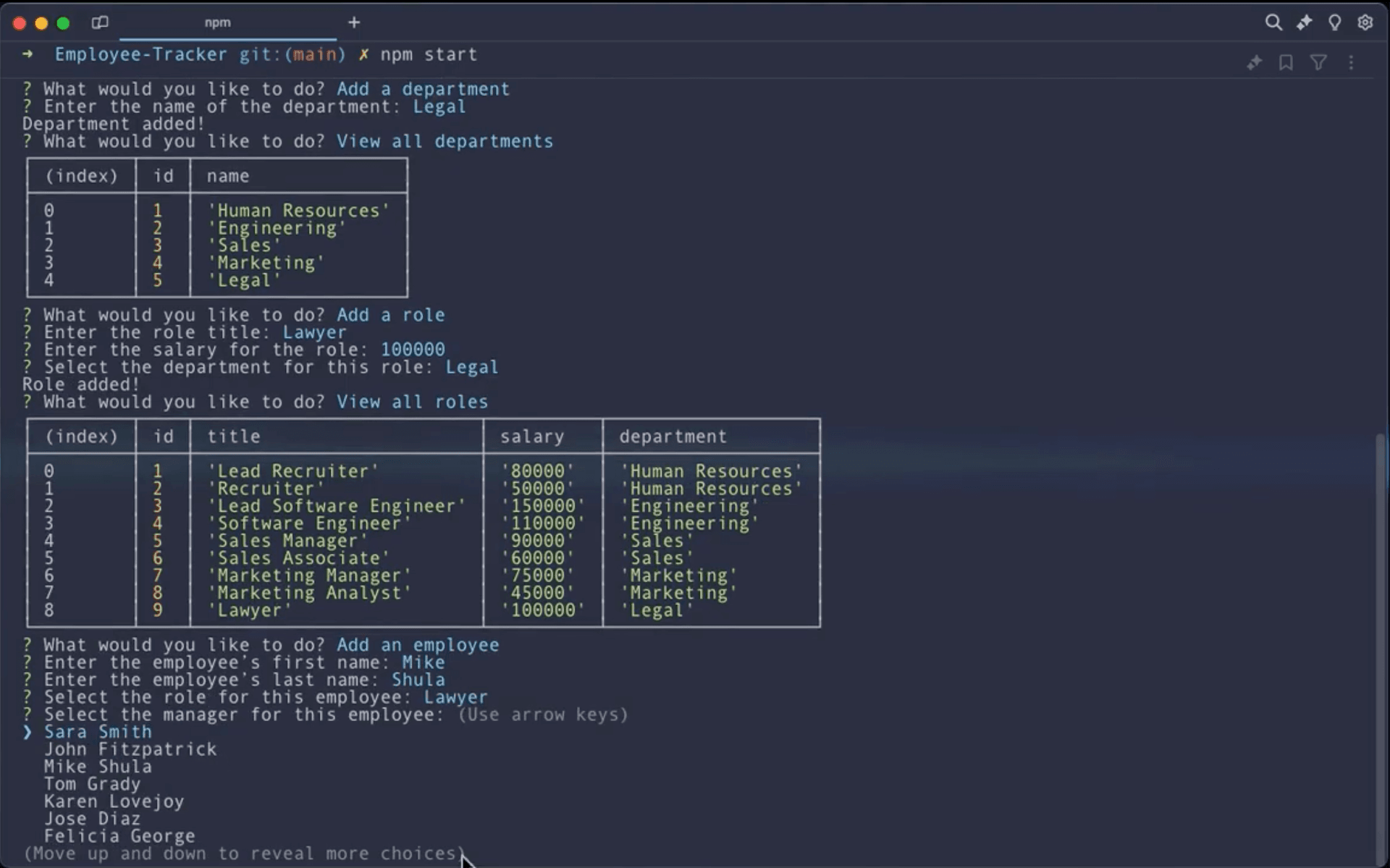Click the filter funnel icon
Viewport: 1390px width, 868px height.
(x=1318, y=63)
